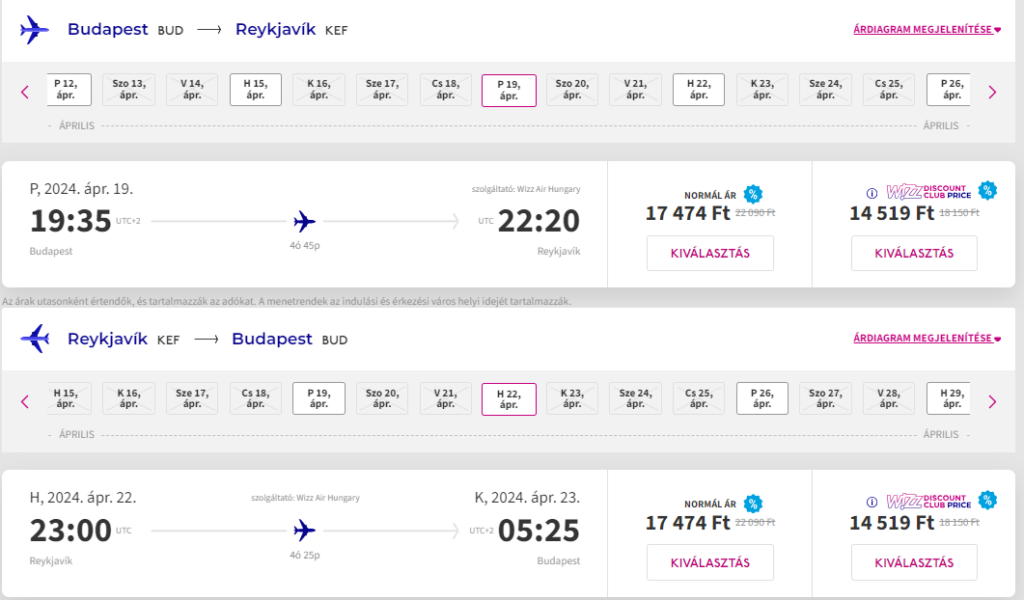Image resolution: width=1024 pixels, height=600 pixels.
Task: Choose return normal price Kiválasztás button
Action: (710, 562)
